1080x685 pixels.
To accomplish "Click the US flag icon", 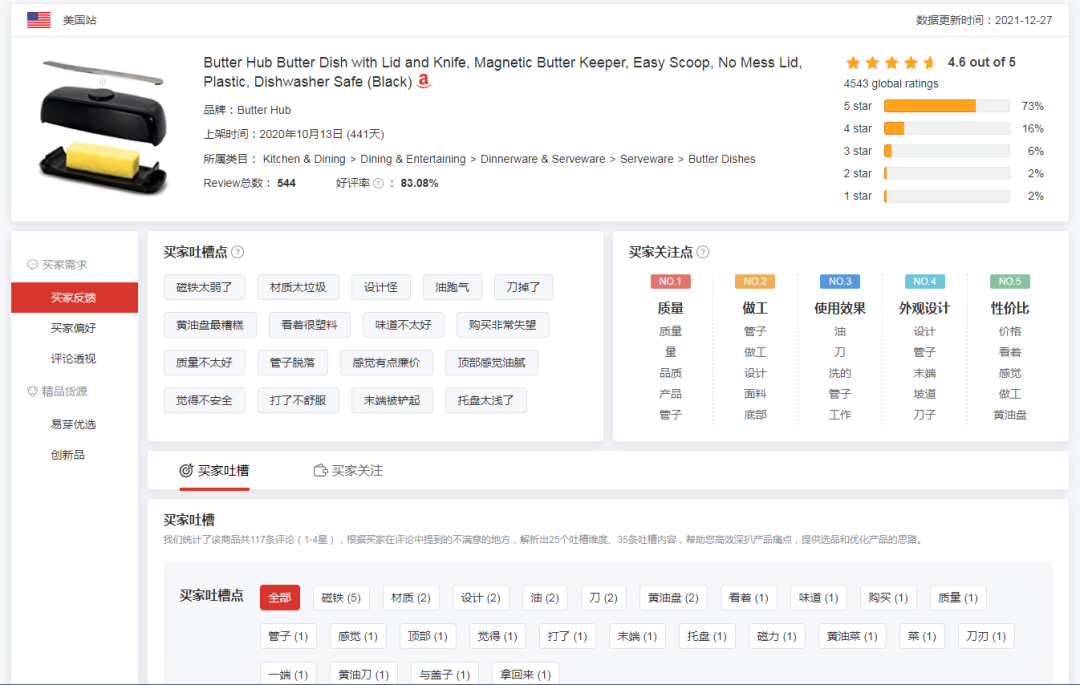I will (39, 20).
